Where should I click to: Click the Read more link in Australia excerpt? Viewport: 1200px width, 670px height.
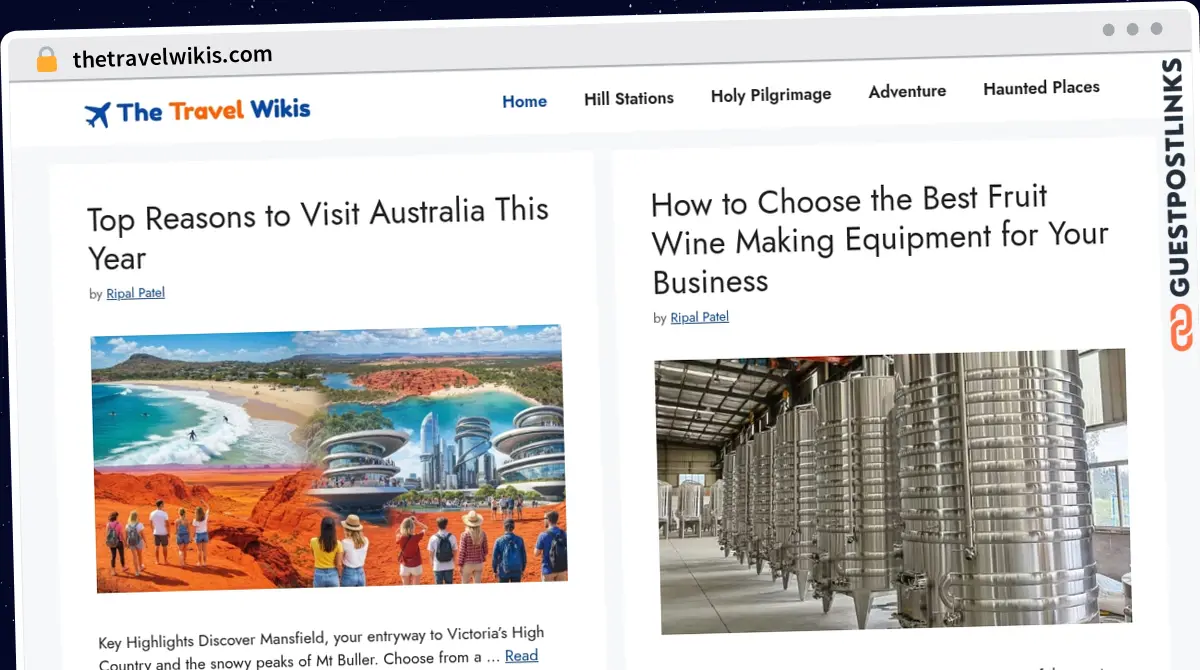point(521,656)
